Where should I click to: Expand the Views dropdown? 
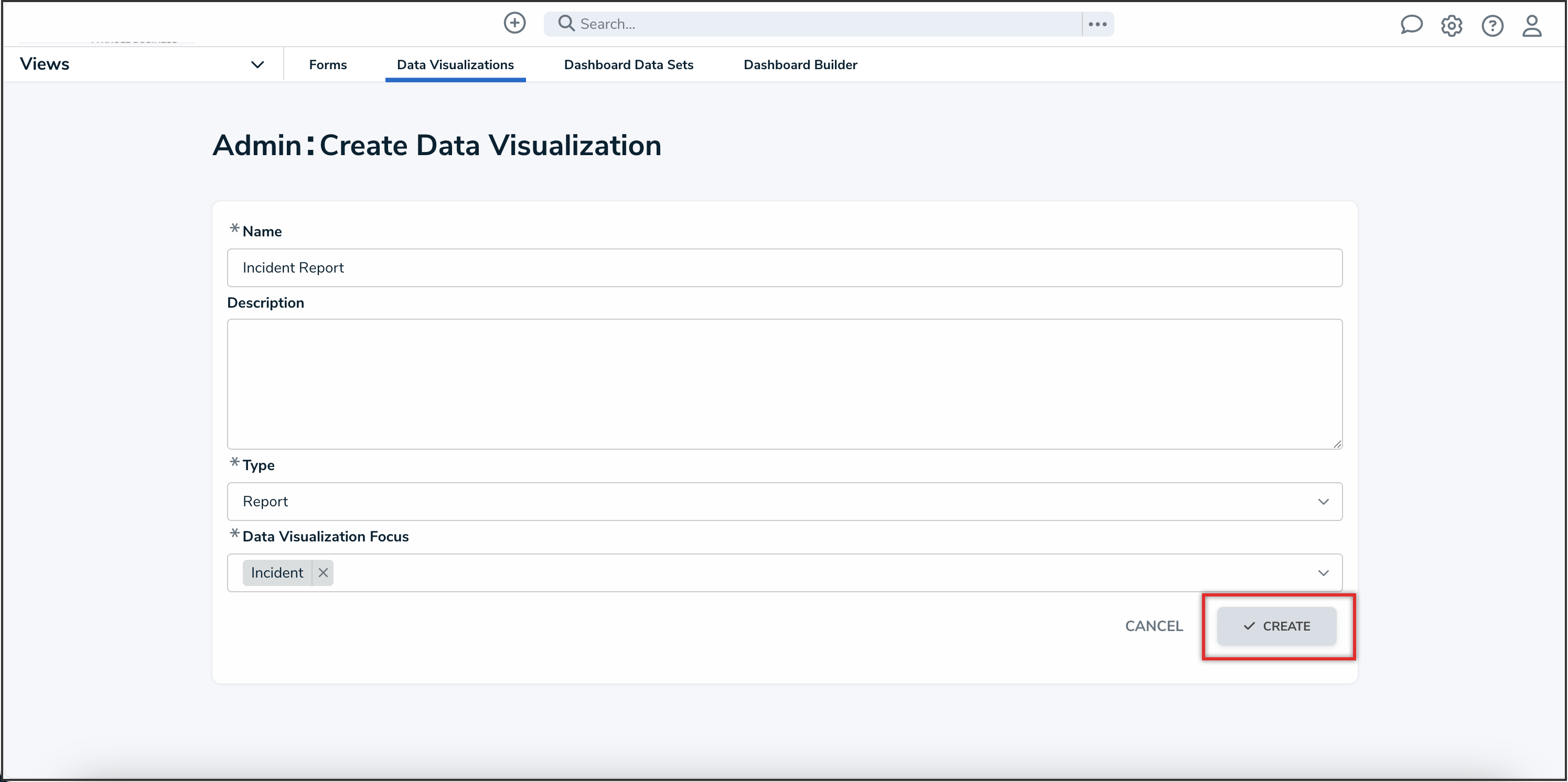pos(257,64)
